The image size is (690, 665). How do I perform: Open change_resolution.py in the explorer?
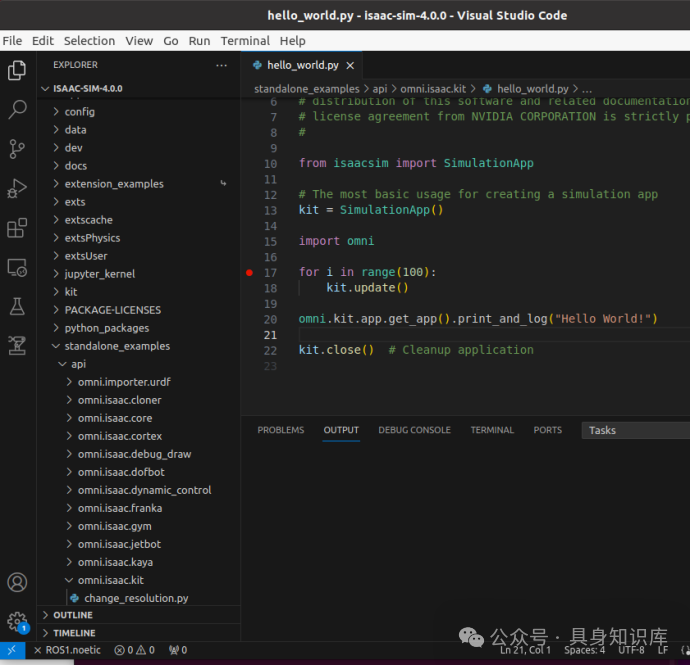[135, 598]
